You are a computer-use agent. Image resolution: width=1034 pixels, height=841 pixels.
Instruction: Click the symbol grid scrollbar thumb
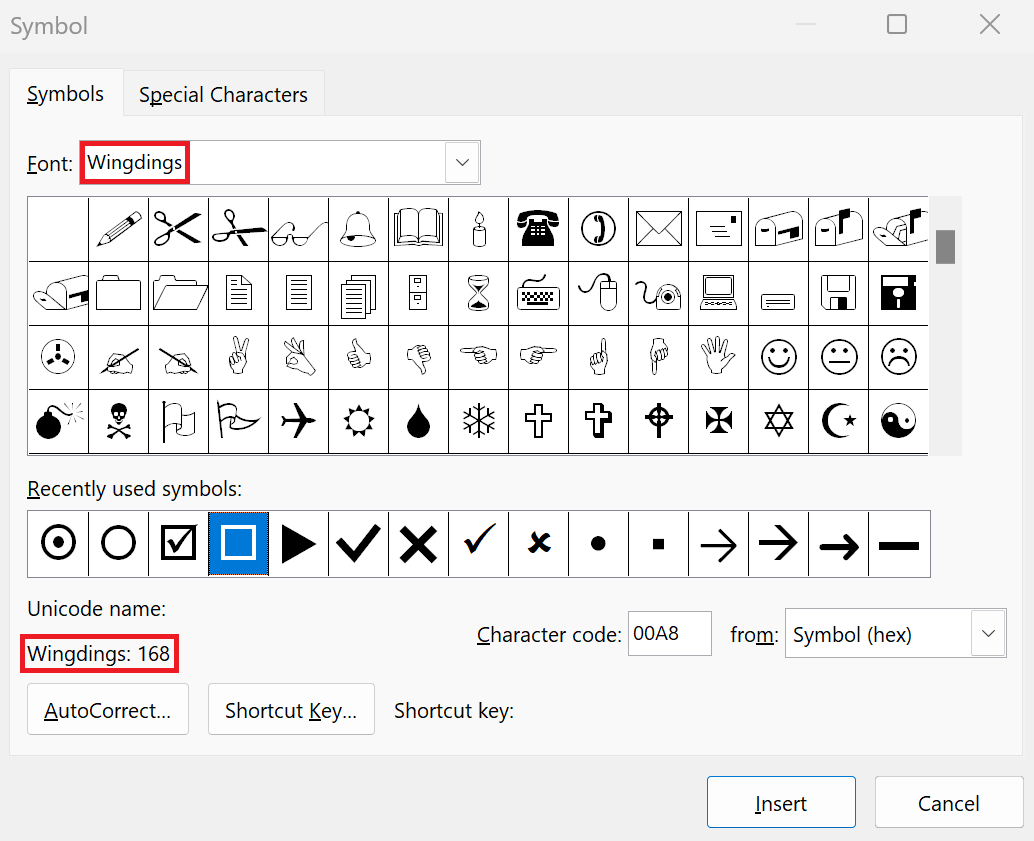click(945, 247)
